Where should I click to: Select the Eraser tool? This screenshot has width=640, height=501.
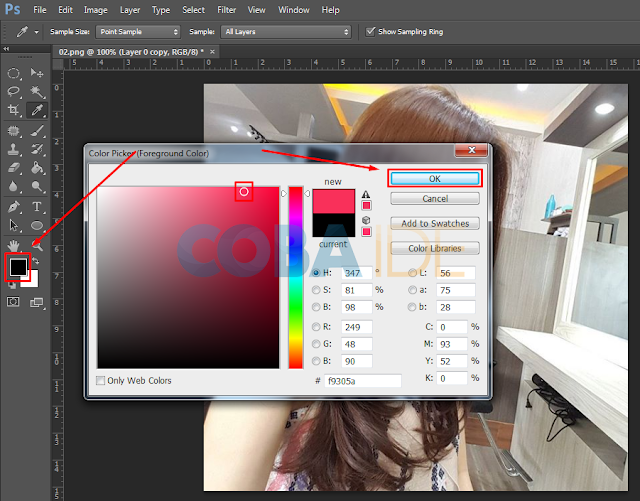tap(13, 168)
